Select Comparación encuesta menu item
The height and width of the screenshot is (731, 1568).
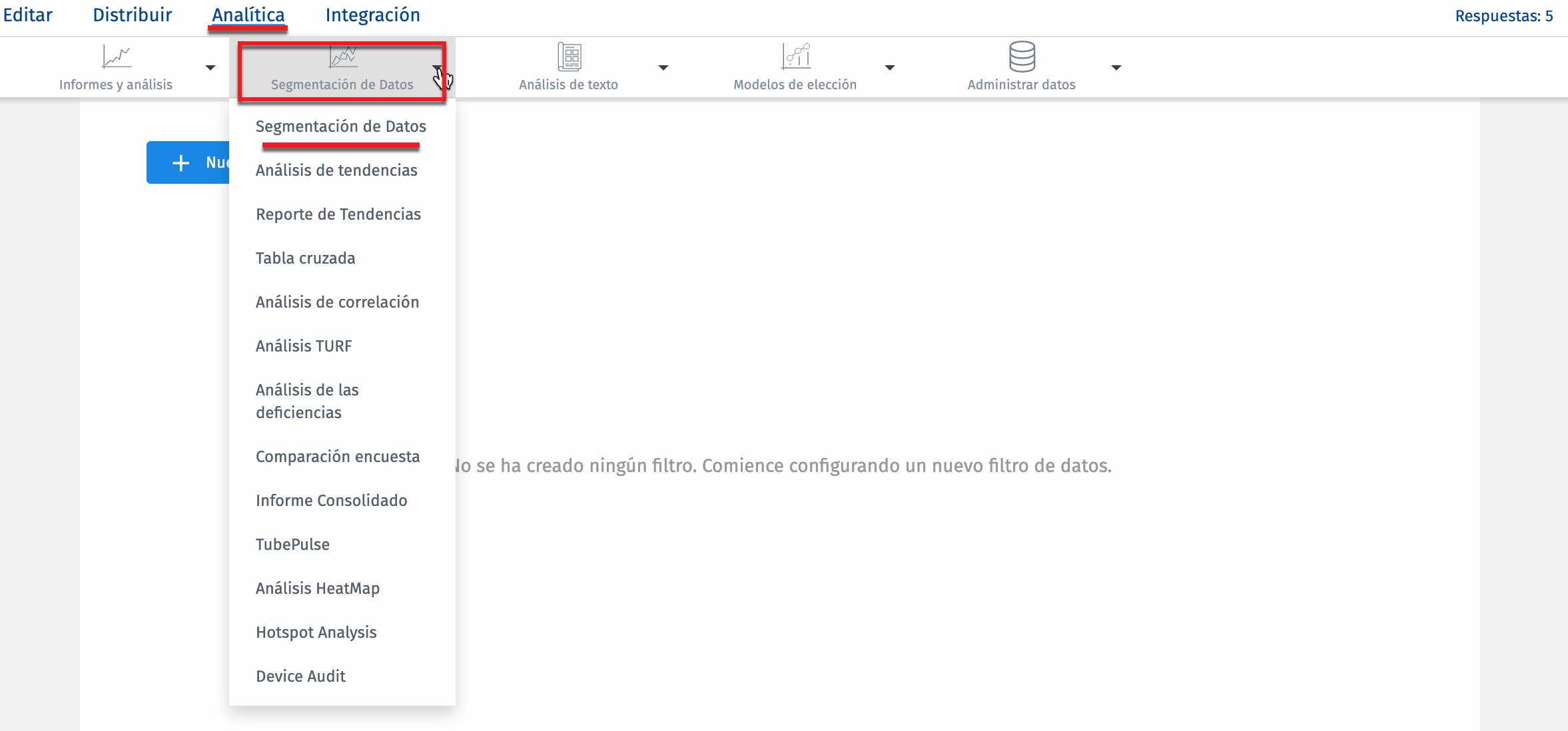click(x=338, y=457)
